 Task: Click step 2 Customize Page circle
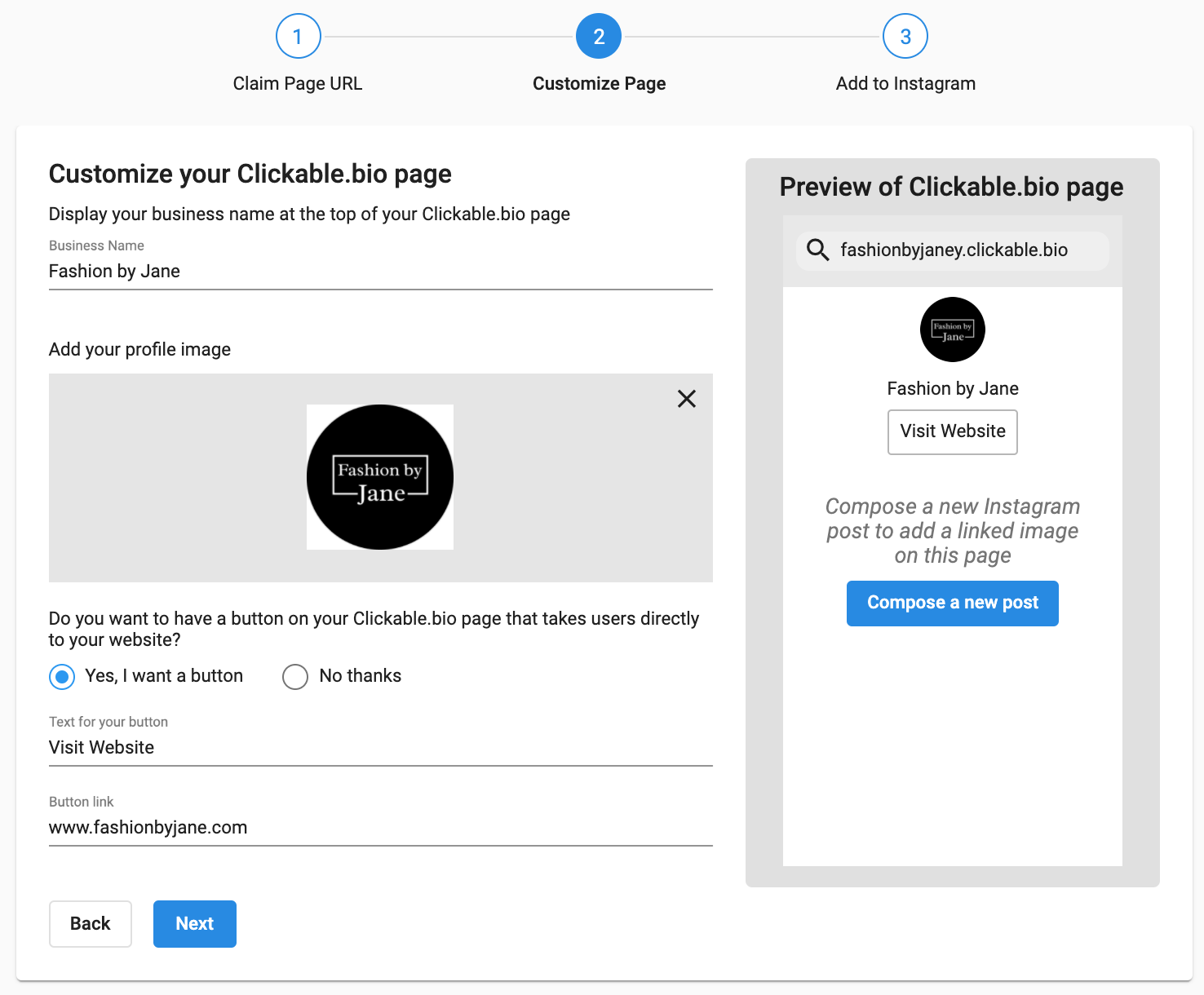coord(599,36)
